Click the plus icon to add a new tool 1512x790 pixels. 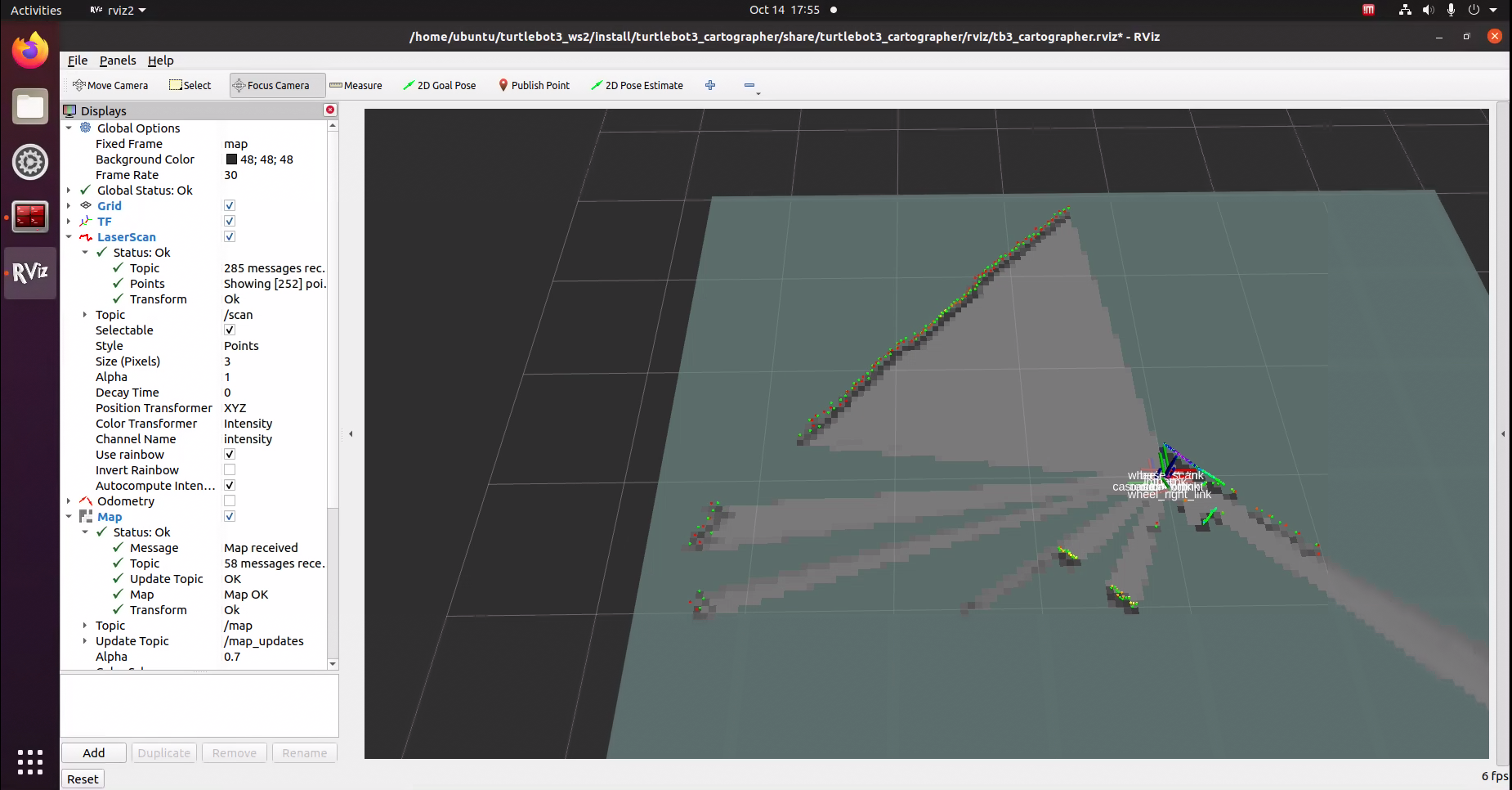tap(709, 85)
